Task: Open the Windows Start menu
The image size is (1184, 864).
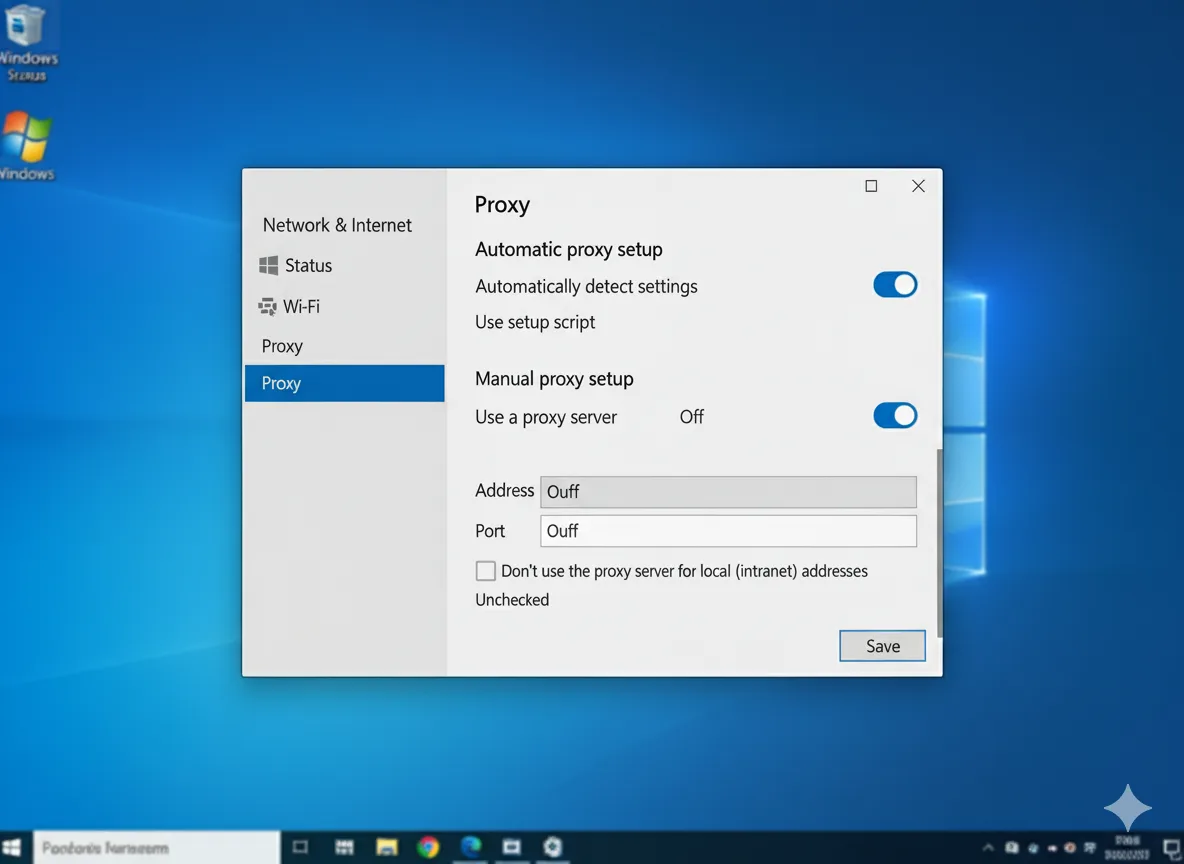Action: 13,848
